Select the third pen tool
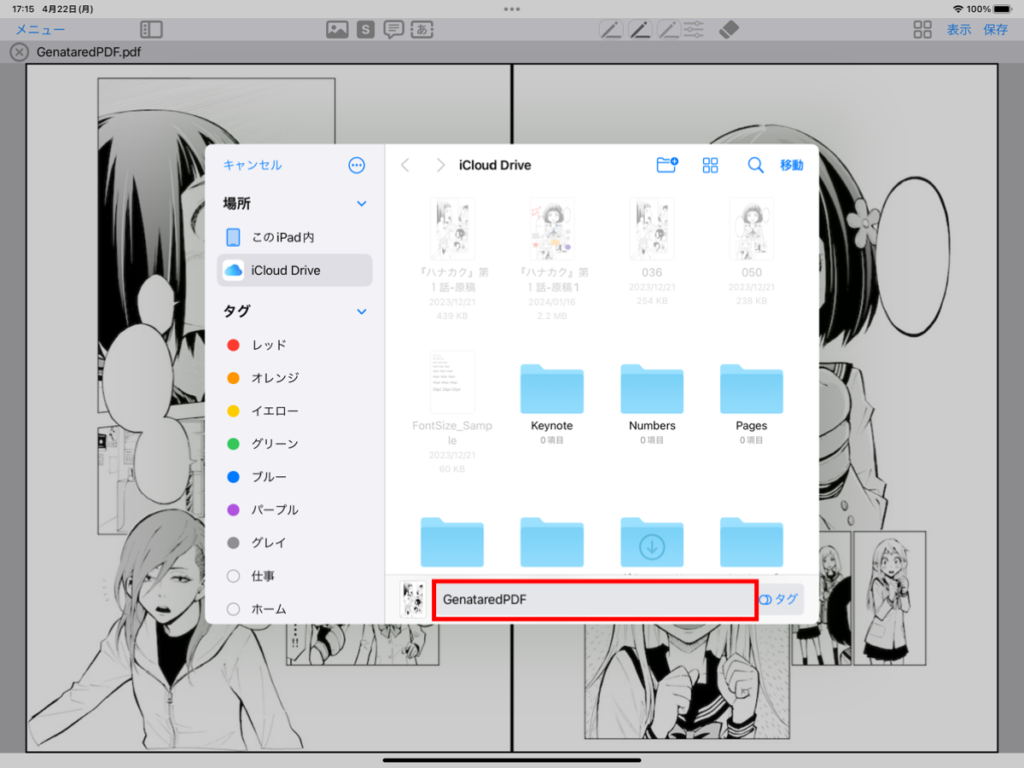 click(669, 29)
